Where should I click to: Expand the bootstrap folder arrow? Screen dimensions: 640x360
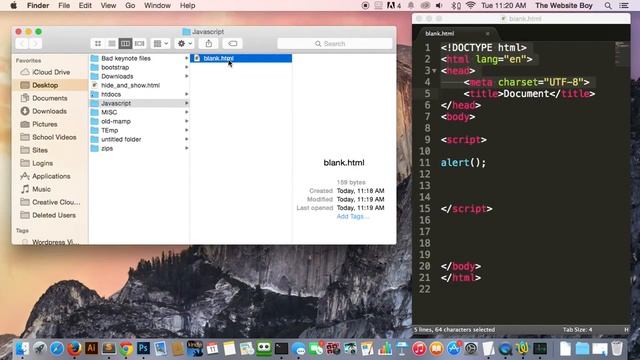pyautogui.click(x=187, y=67)
